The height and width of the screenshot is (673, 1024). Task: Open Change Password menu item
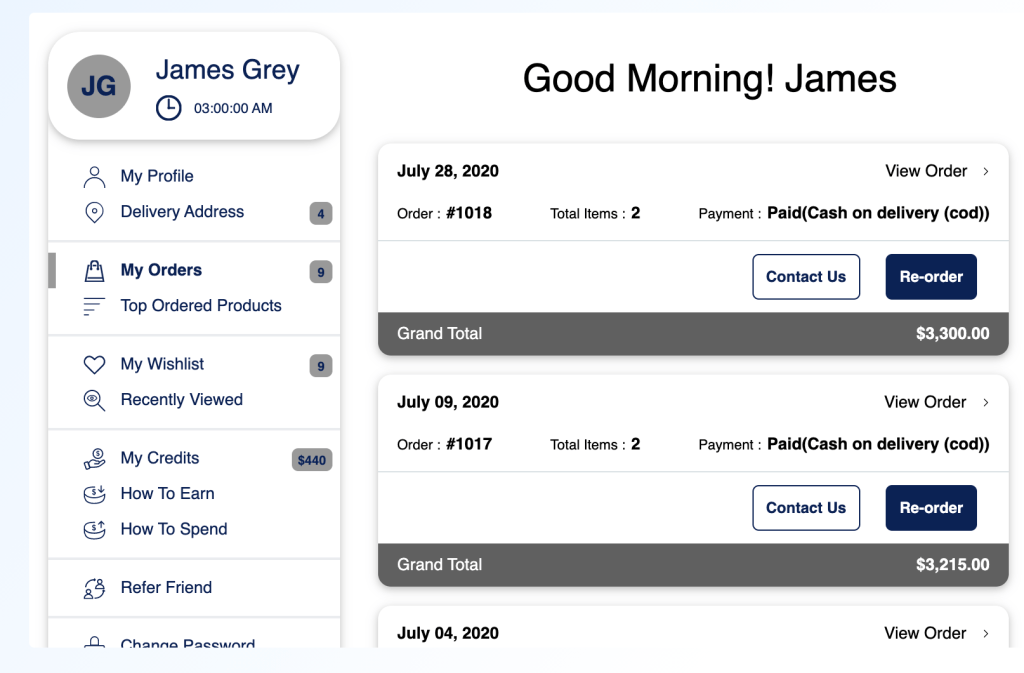[187, 642]
